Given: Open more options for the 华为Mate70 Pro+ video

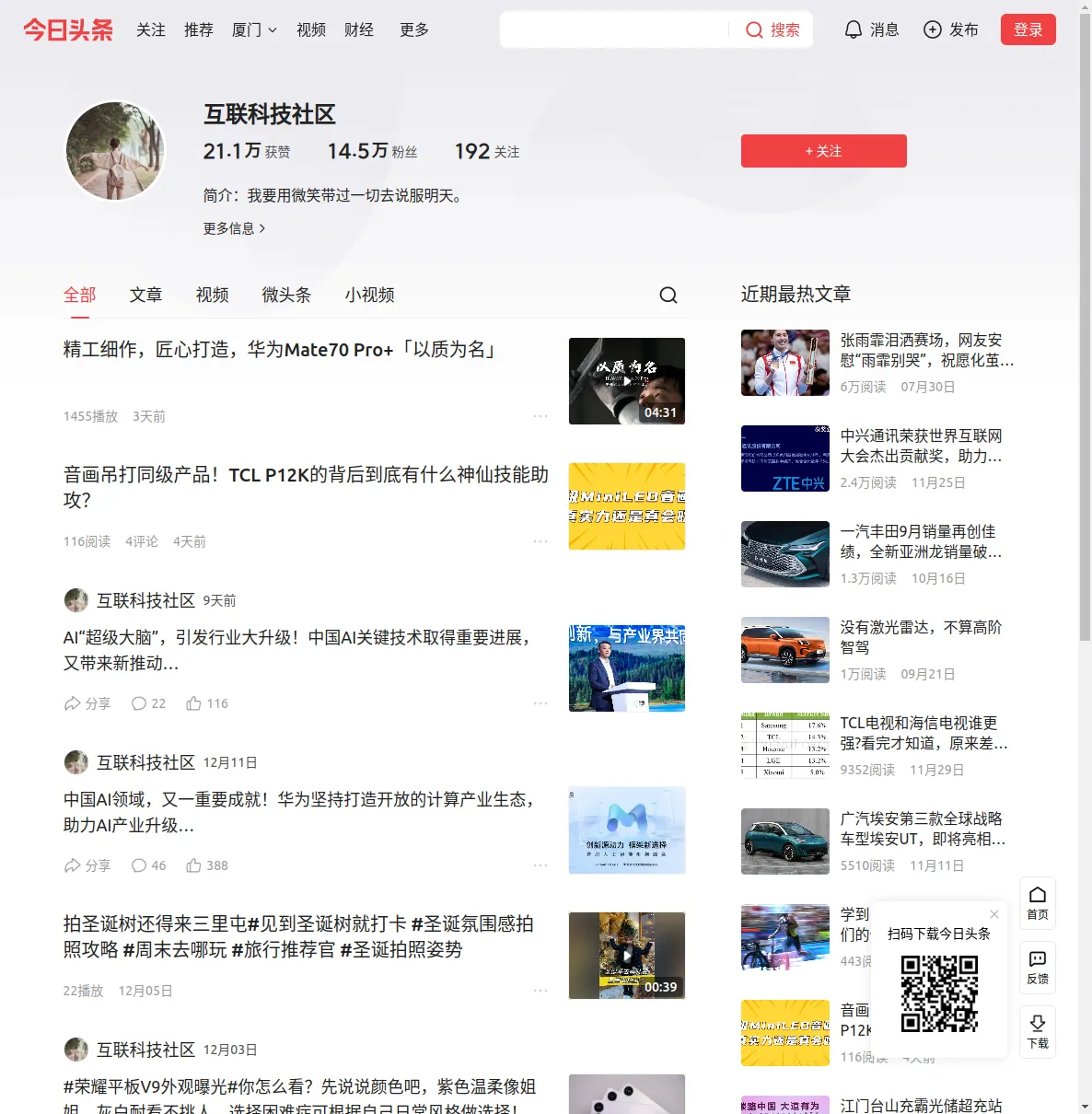Looking at the screenshot, I should tap(540, 416).
